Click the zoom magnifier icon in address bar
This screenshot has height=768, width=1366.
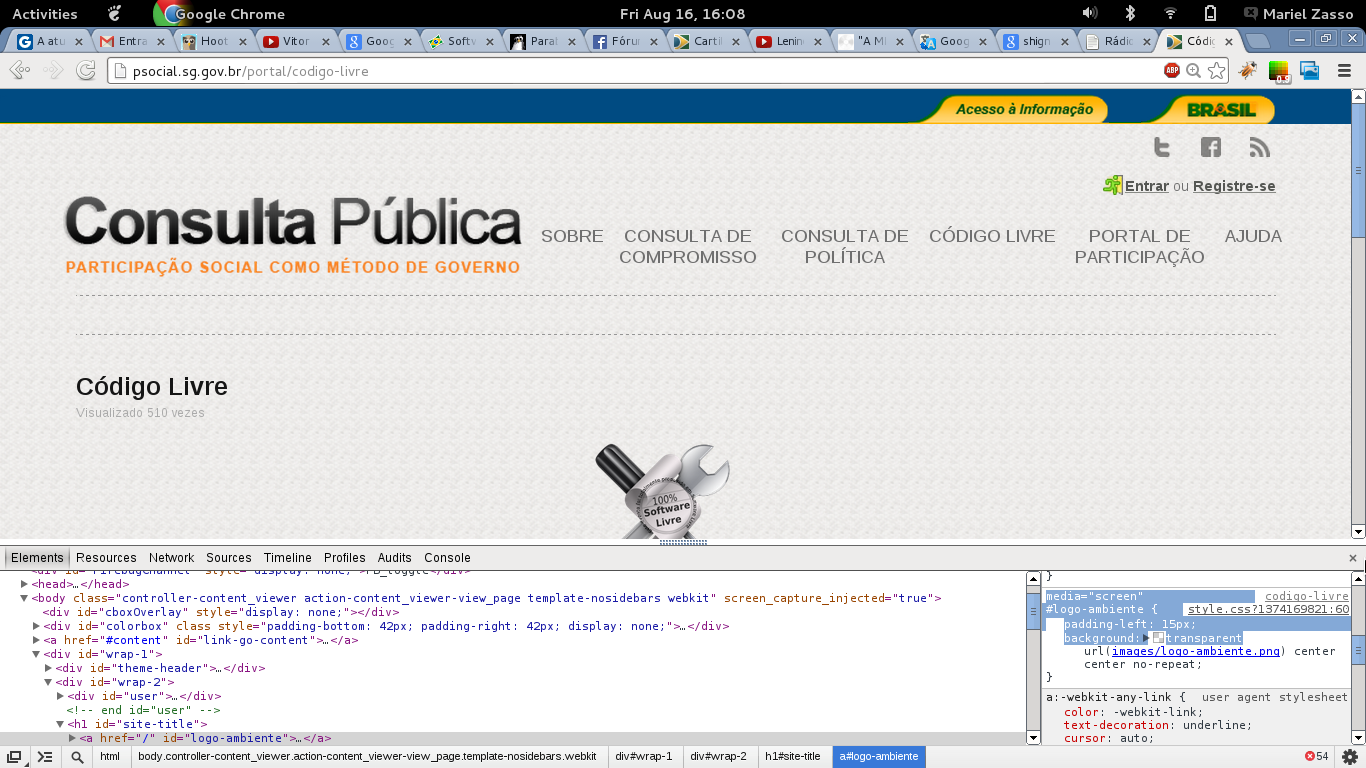(x=1193, y=71)
